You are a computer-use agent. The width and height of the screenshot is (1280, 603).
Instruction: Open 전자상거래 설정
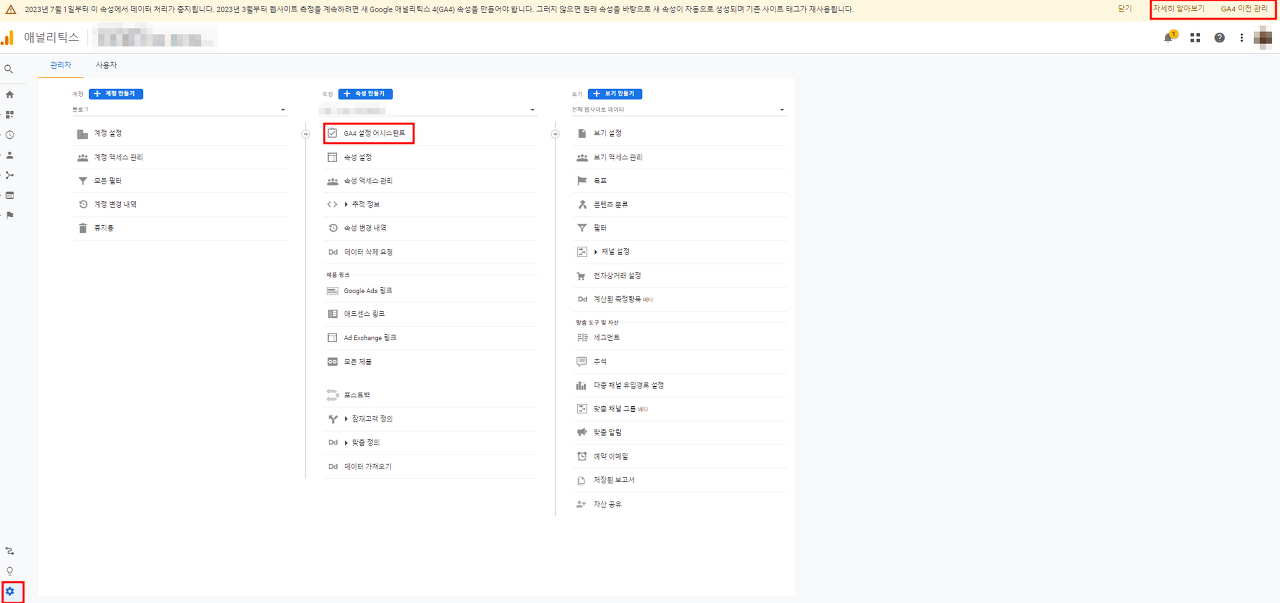point(617,276)
